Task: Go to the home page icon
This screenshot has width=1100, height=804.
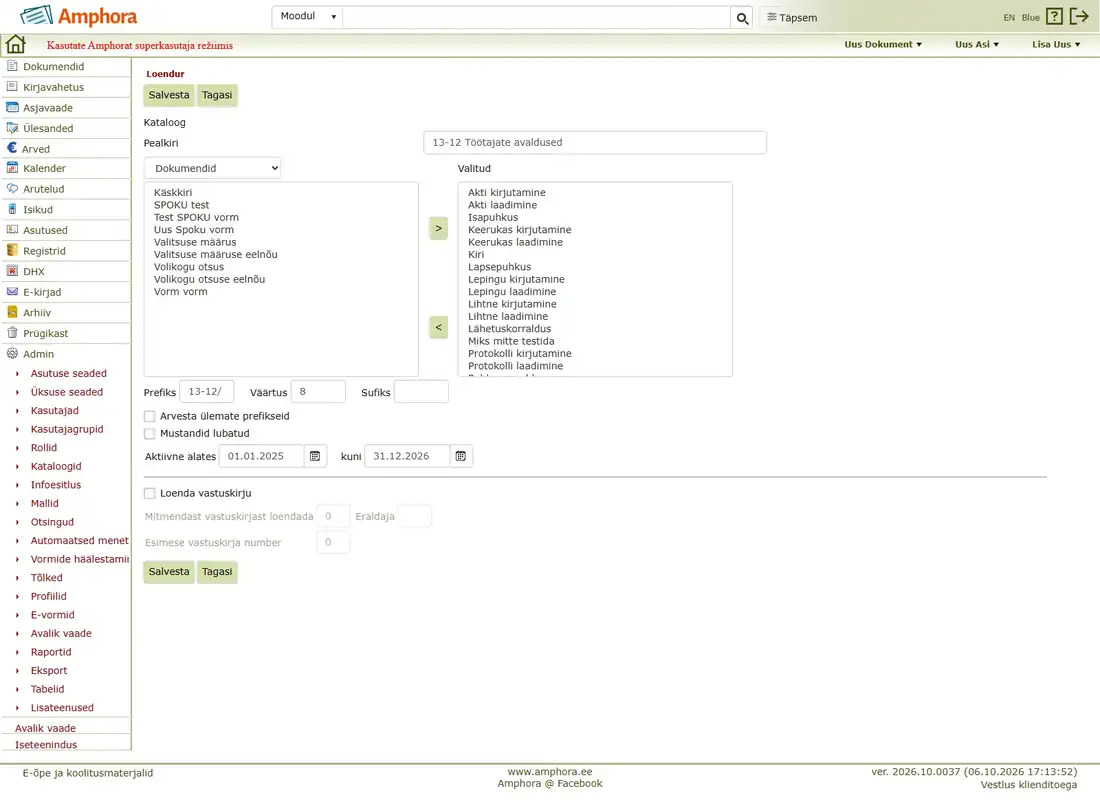Action: point(15,45)
